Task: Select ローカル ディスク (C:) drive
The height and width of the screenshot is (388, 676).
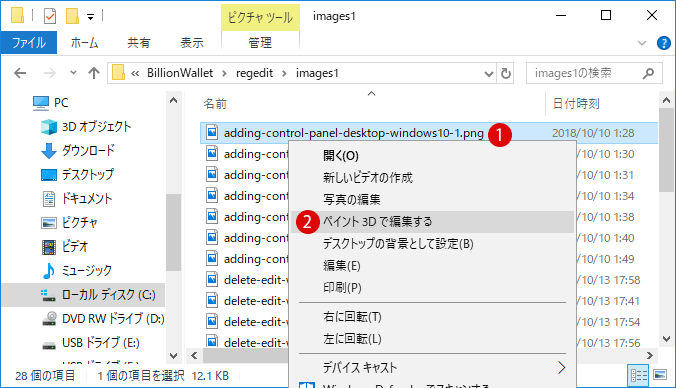Action: 83,294
